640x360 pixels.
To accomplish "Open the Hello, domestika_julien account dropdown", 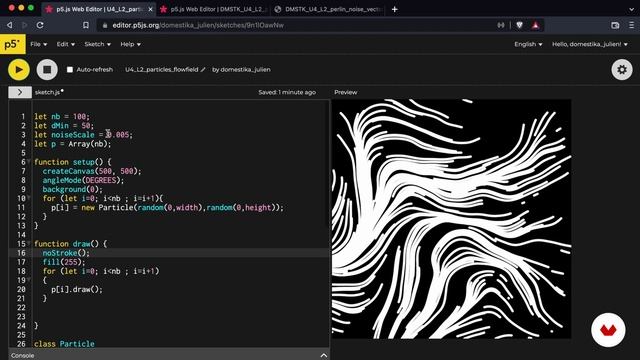I will click(x=590, y=44).
